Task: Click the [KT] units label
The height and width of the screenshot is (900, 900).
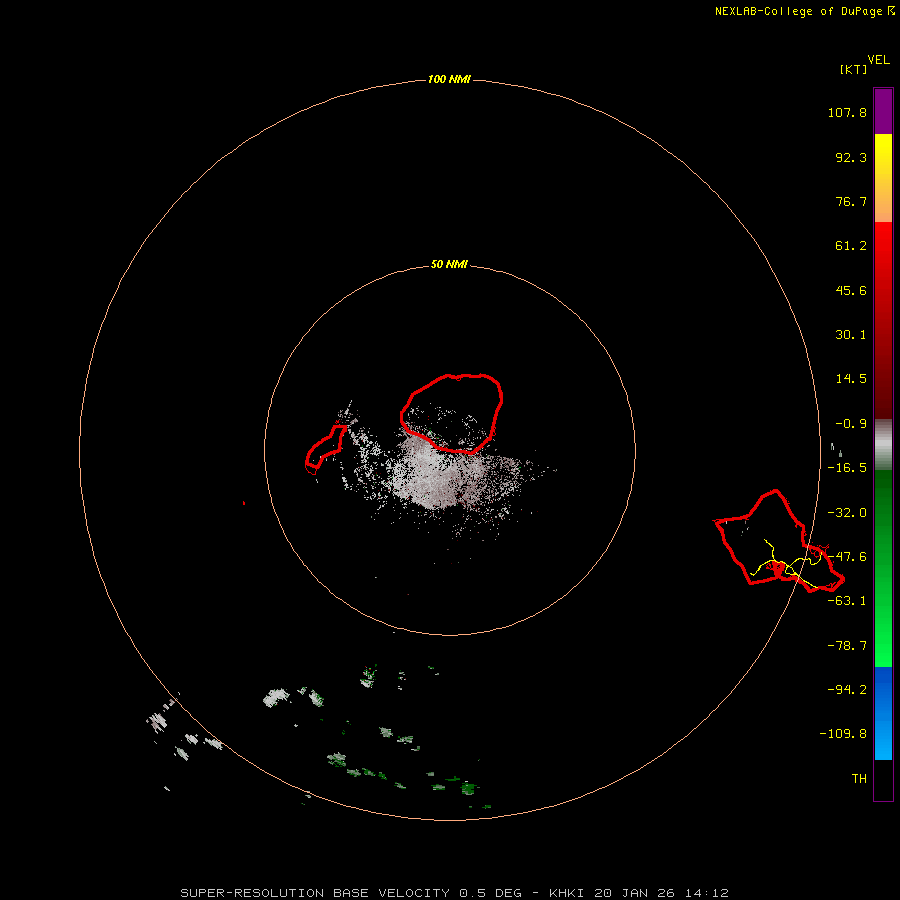Action: click(x=853, y=69)
